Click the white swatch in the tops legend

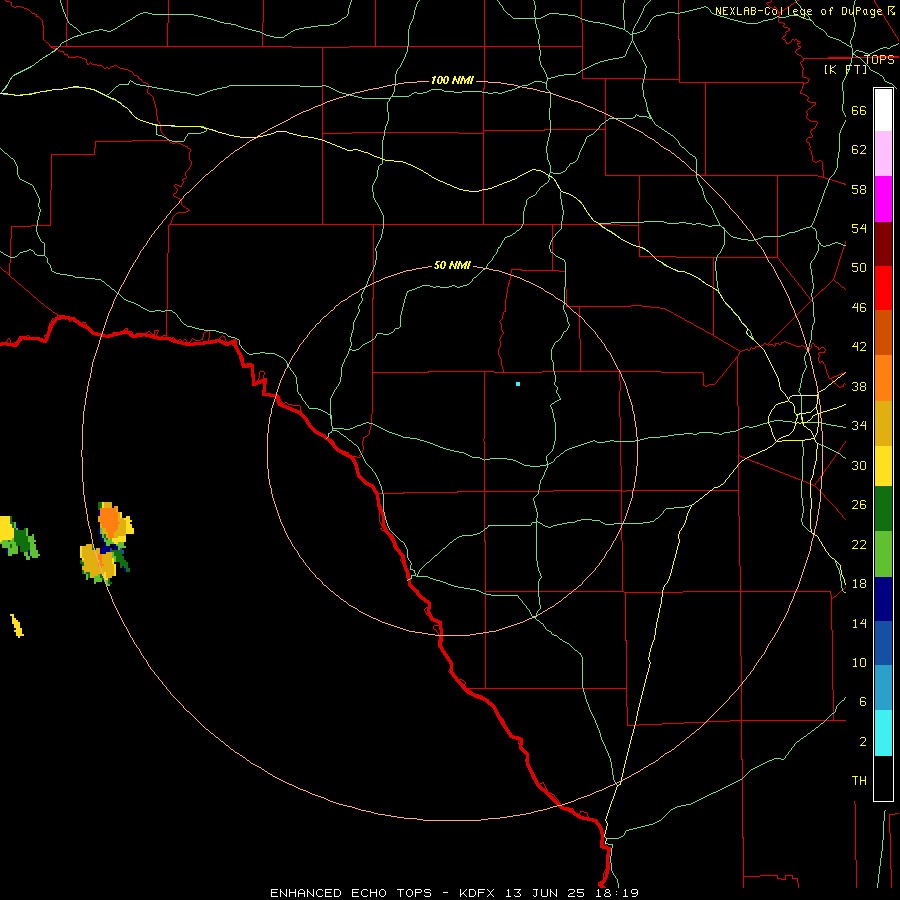click(x=883, y=110)
